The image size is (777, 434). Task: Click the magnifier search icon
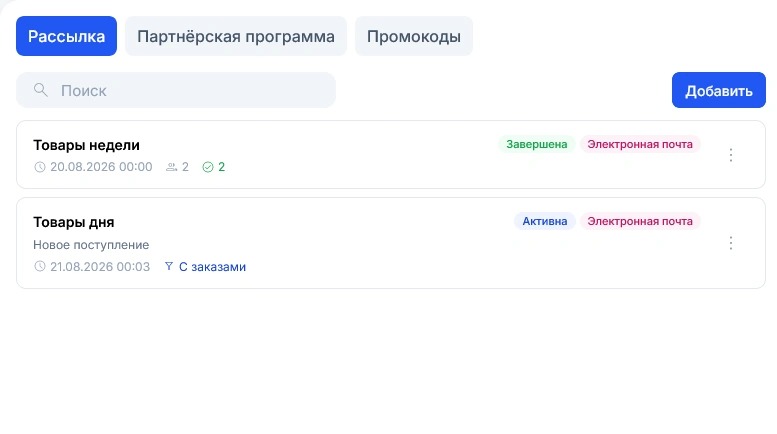[x=41, y=90]
